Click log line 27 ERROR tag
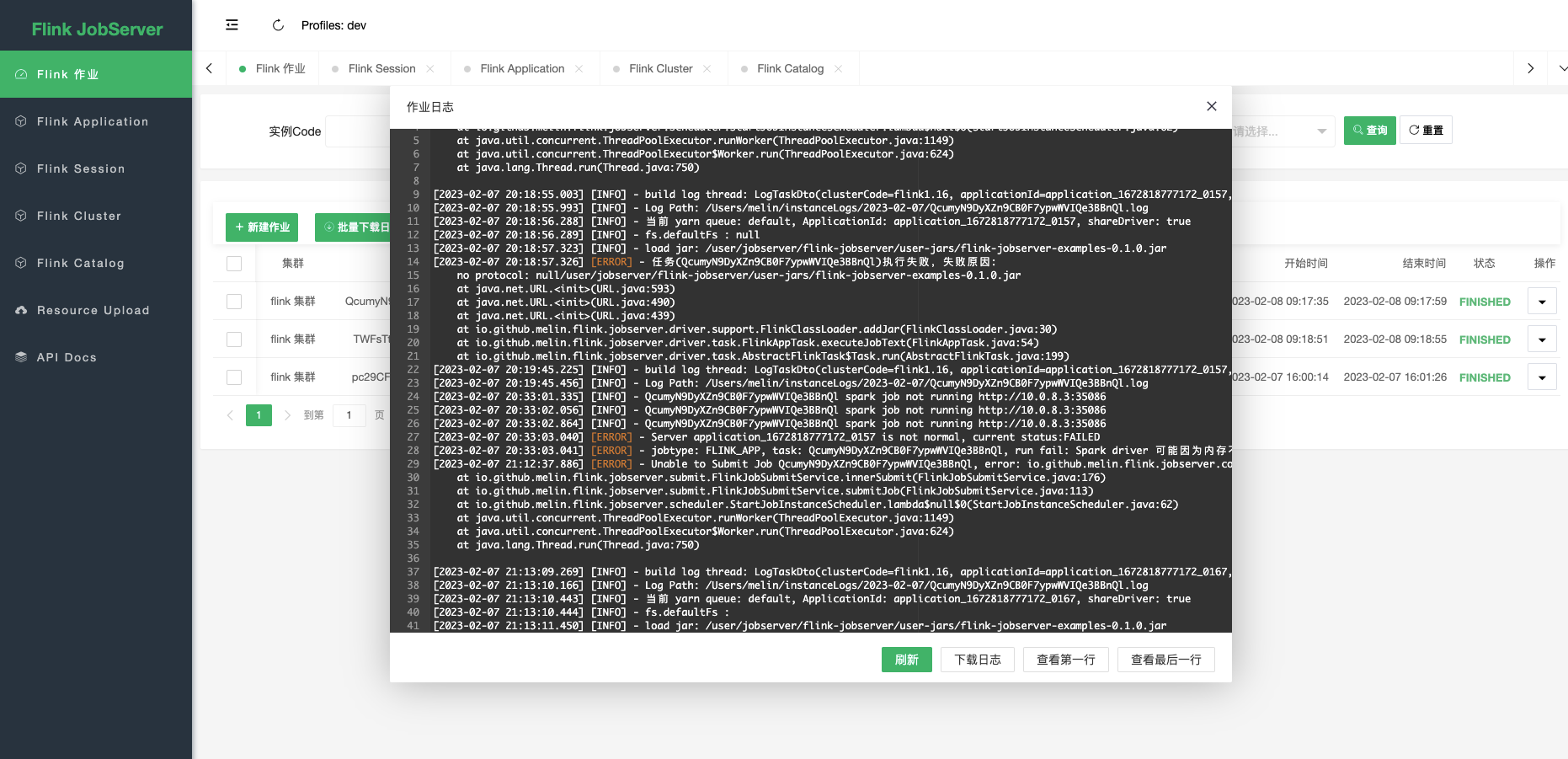The width and height of the screenshot is (1568, 759). (x=611, y=437)
